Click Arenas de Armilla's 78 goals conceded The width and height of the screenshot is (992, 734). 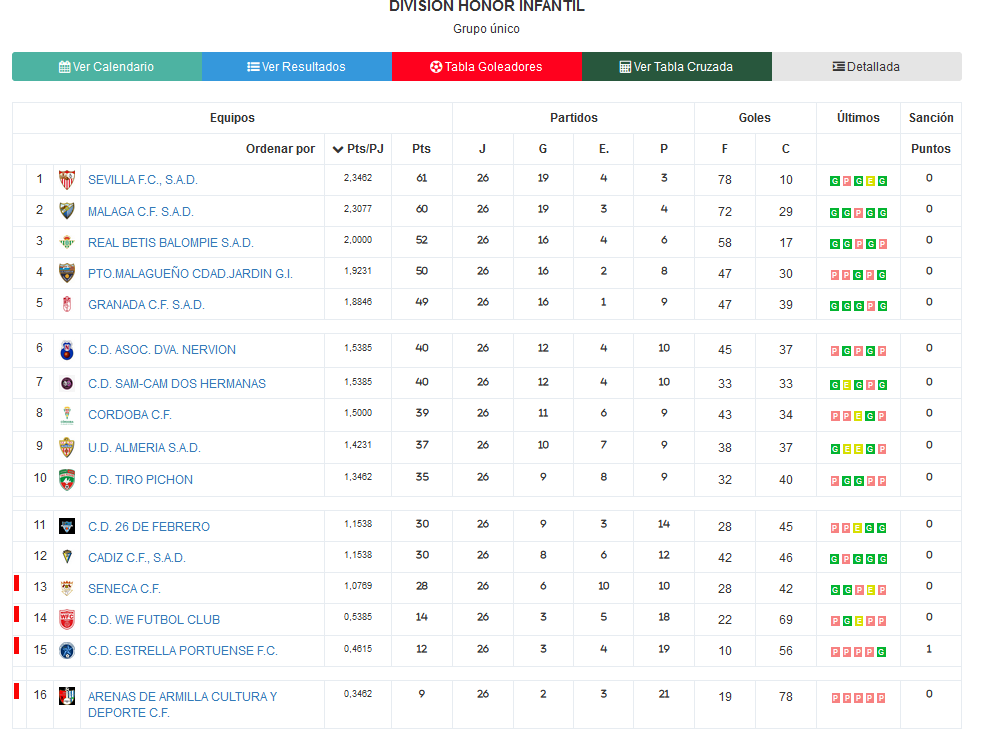click(785, 696)
